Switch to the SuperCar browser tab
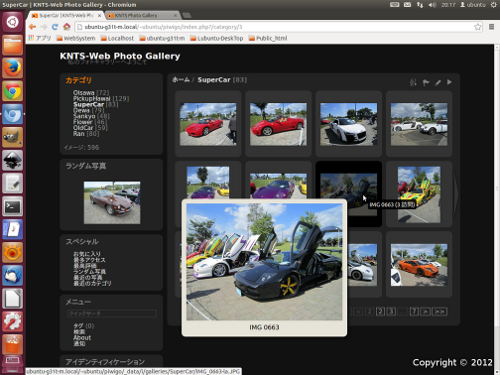500x375 pixels. click(x=66, y=15)
